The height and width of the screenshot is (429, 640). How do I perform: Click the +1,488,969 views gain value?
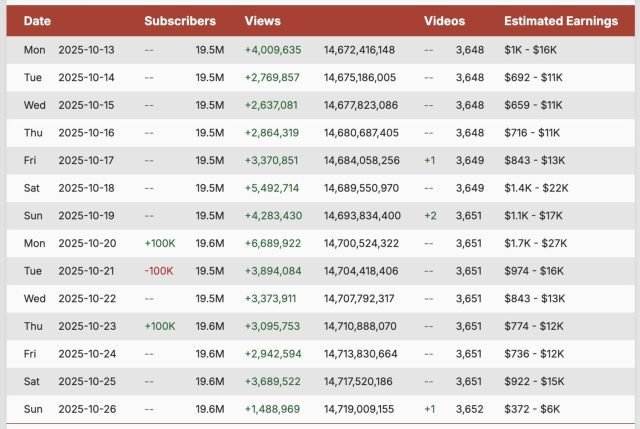click(272, 409)
